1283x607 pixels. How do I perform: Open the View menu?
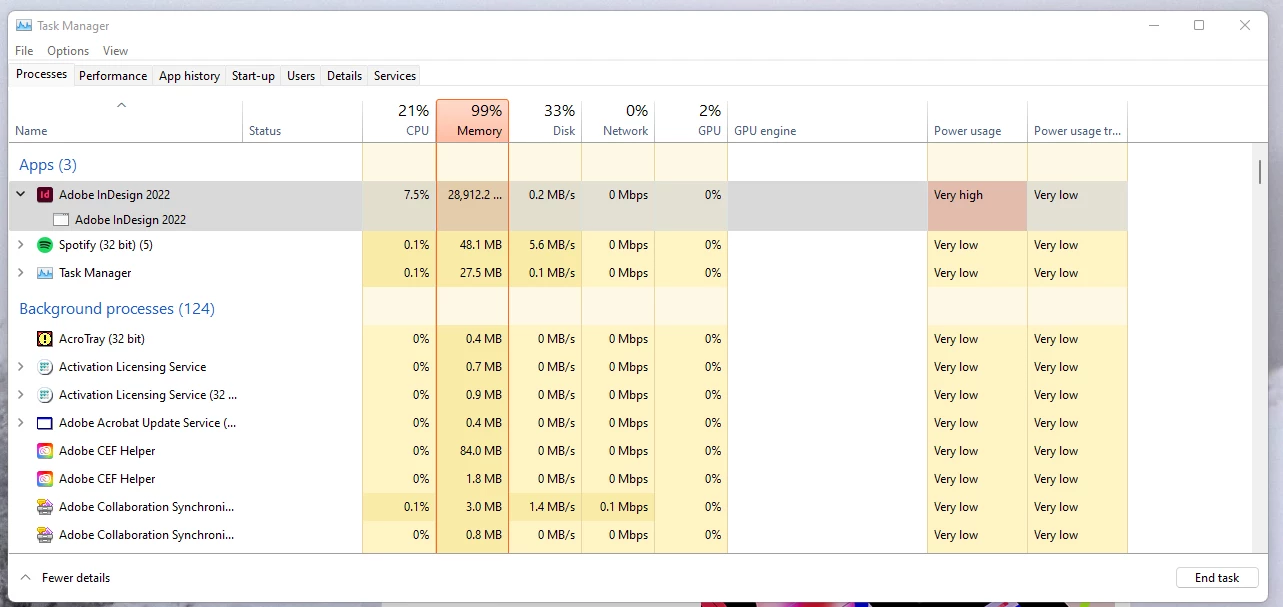tap(115, 51)
